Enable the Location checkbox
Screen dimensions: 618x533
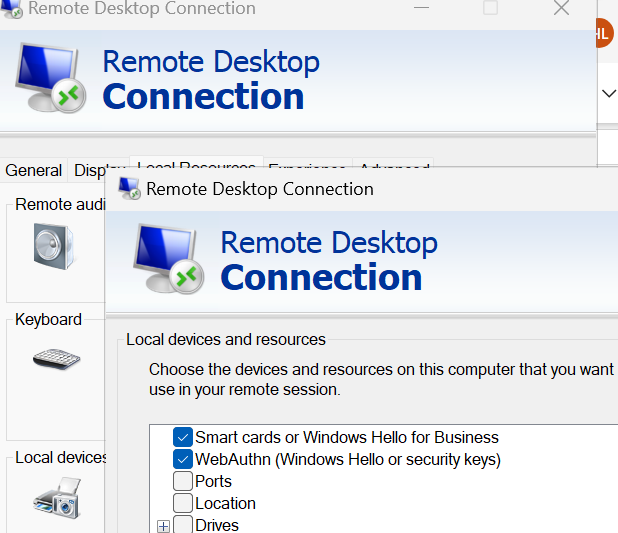click(183, 503)
